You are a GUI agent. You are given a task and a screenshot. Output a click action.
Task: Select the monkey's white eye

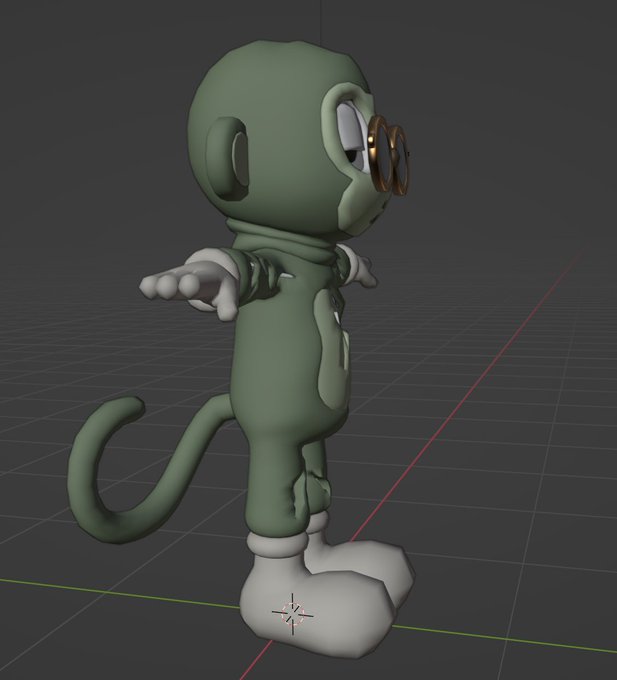353,137
